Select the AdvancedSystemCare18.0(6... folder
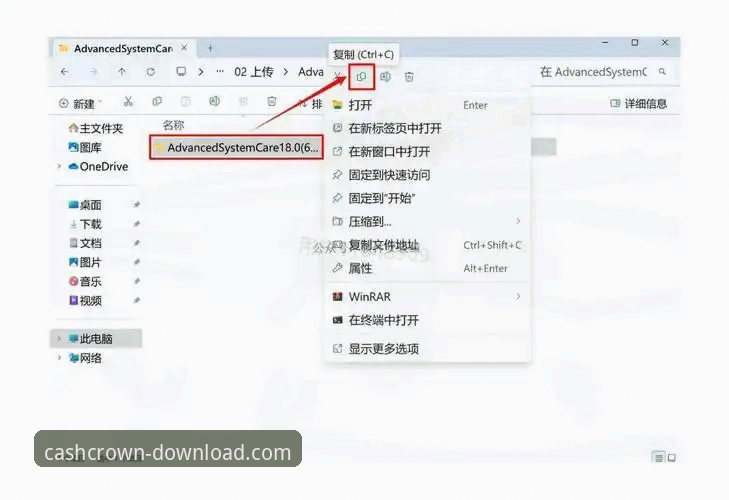Screen dimensions: 729x500 (x=236, y=147)
